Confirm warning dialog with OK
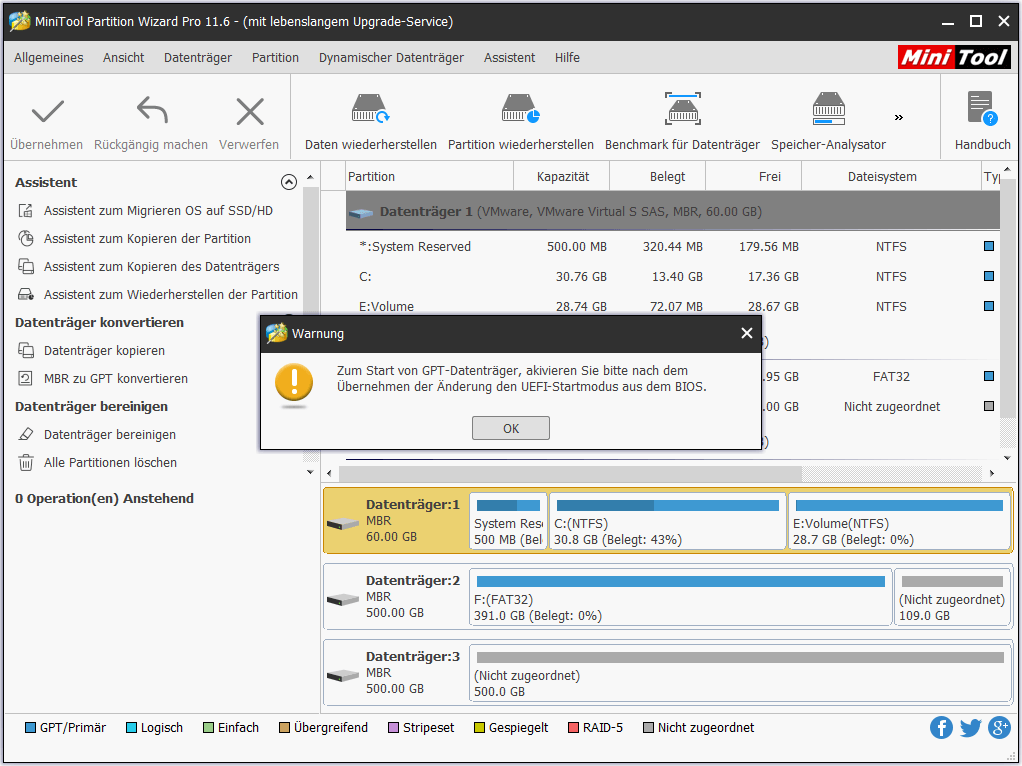The height and width of the screenshot is (766, 1022). pyautogui.click(x=510, y=428)
